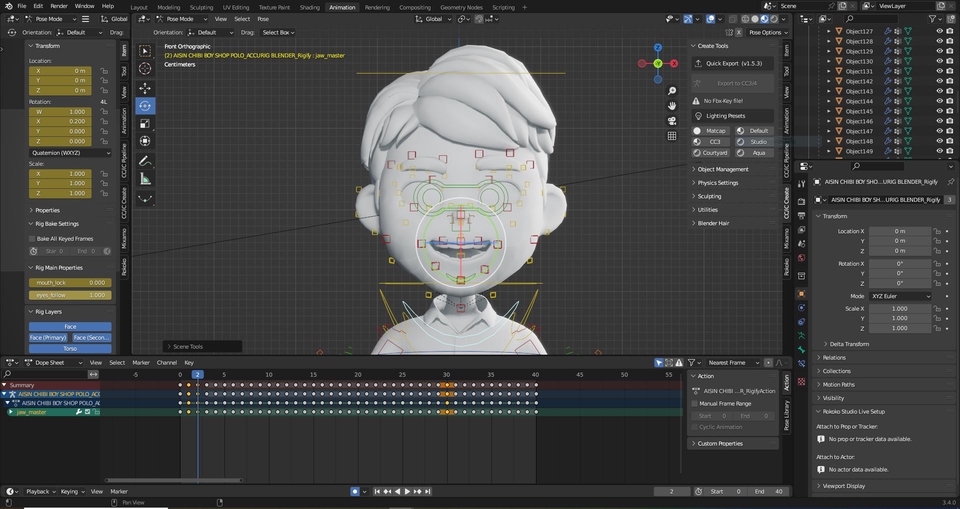Toggle Only Show Selected in dope sheet

[x=659, y=363]
